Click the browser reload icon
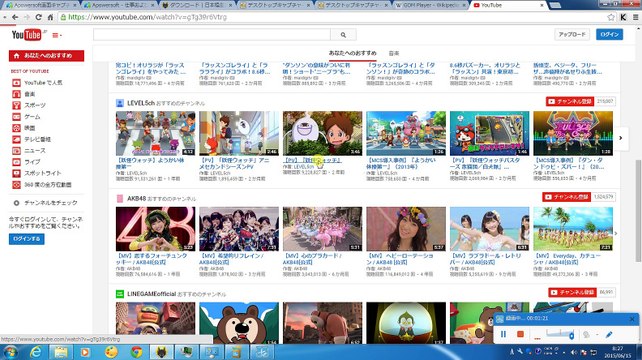The height and width of the screenshot is (360, 642). pyautogui.click(x=38, y=17)
